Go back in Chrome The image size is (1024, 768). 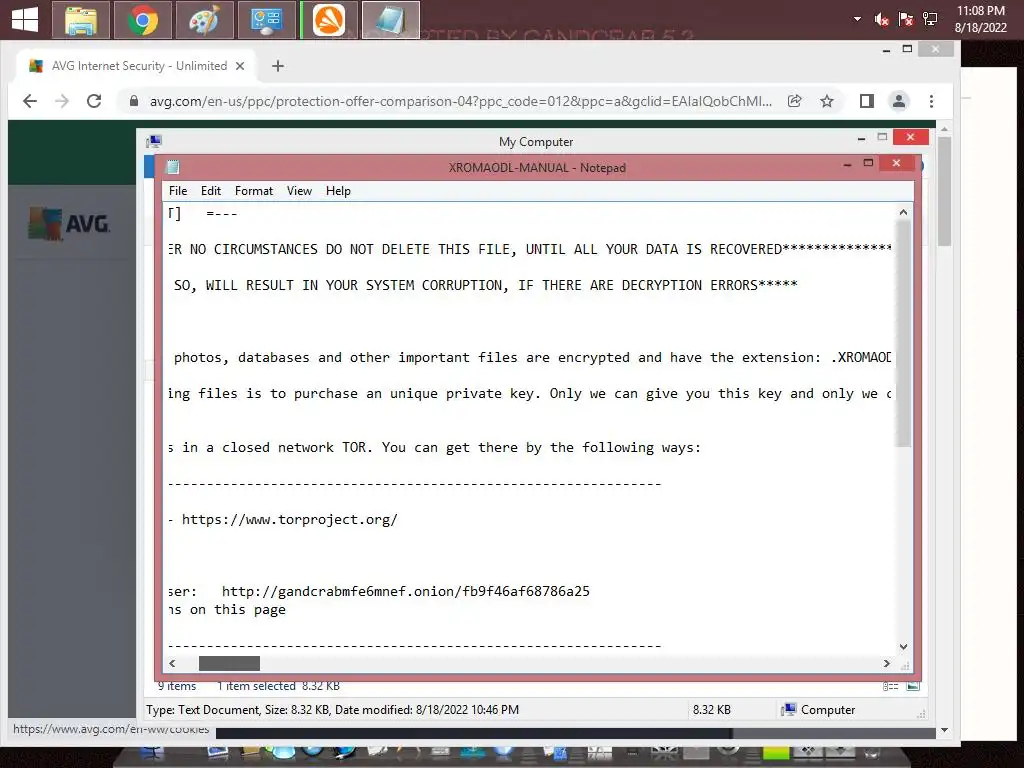[30, 101]
